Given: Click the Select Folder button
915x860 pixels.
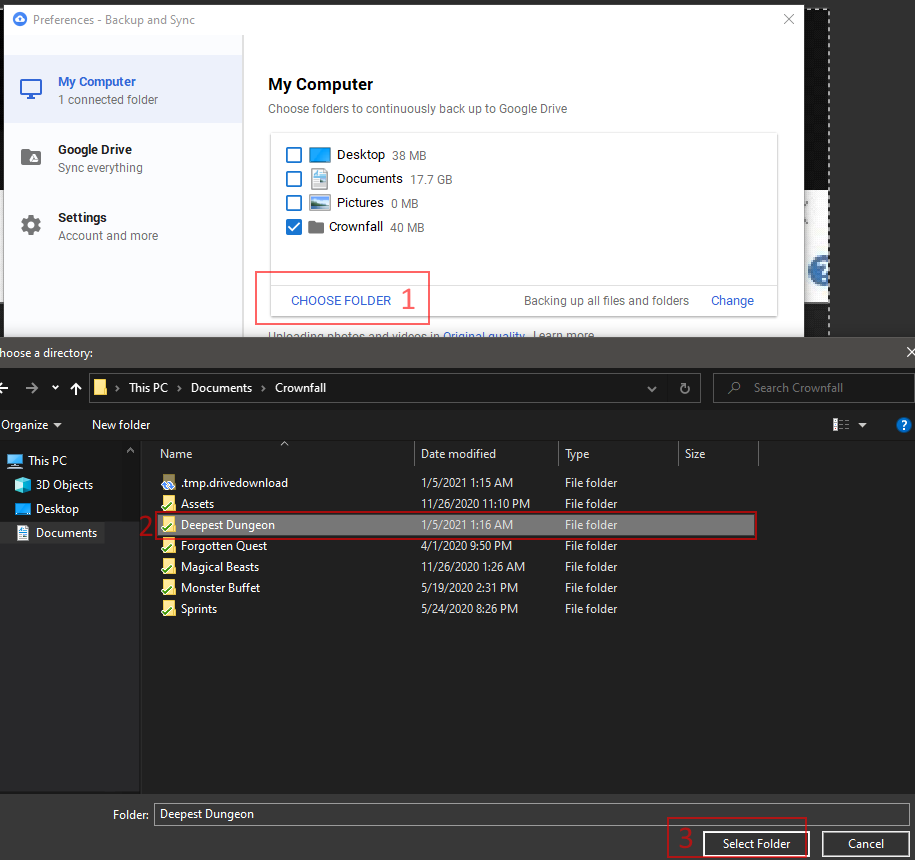Looking at the screenshot, I should [x=756, y=844].
